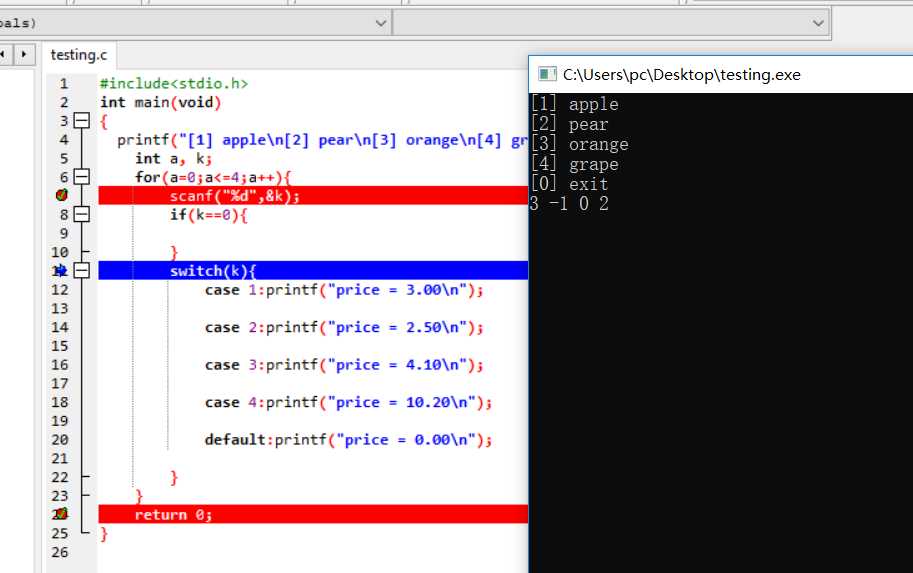This screenshot has height=573, width=913.
Task: Click line number 13 in gutter
Action: [x=60, y=309]
